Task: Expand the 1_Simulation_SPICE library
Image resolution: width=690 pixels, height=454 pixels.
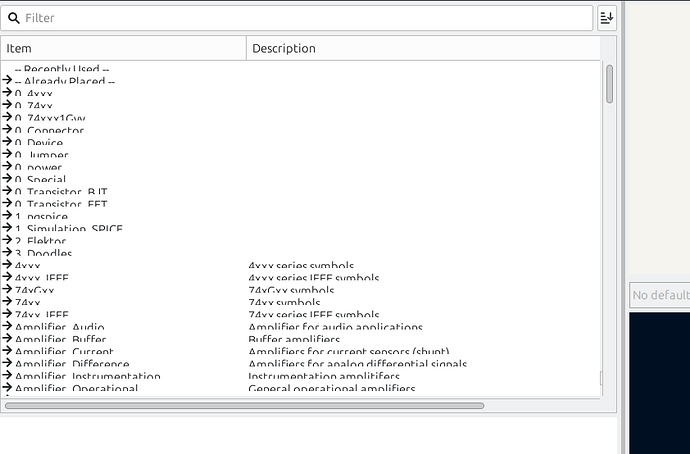Action: click(x=7, y=229)
